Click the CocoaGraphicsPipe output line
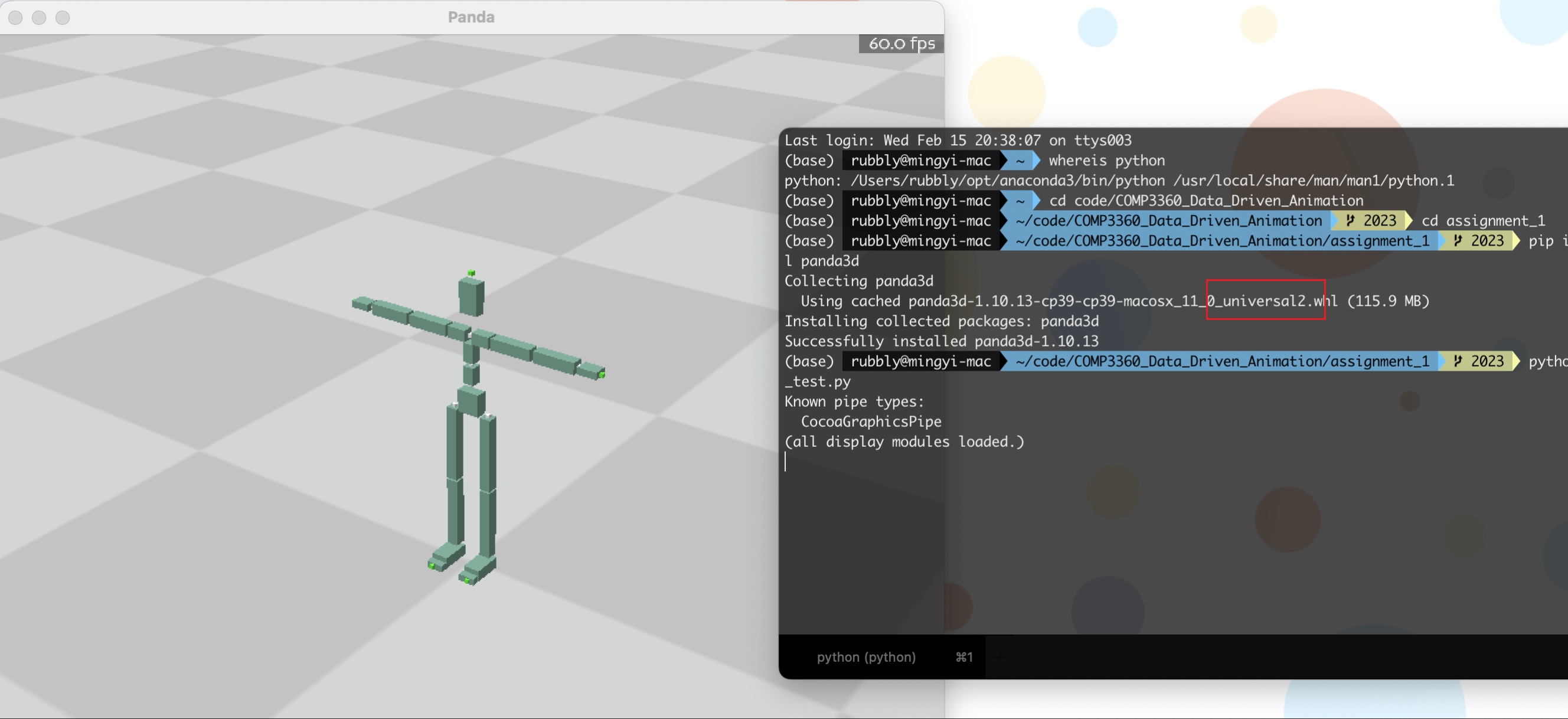The width and height of the screenshot is (1568, 719). 870,421
